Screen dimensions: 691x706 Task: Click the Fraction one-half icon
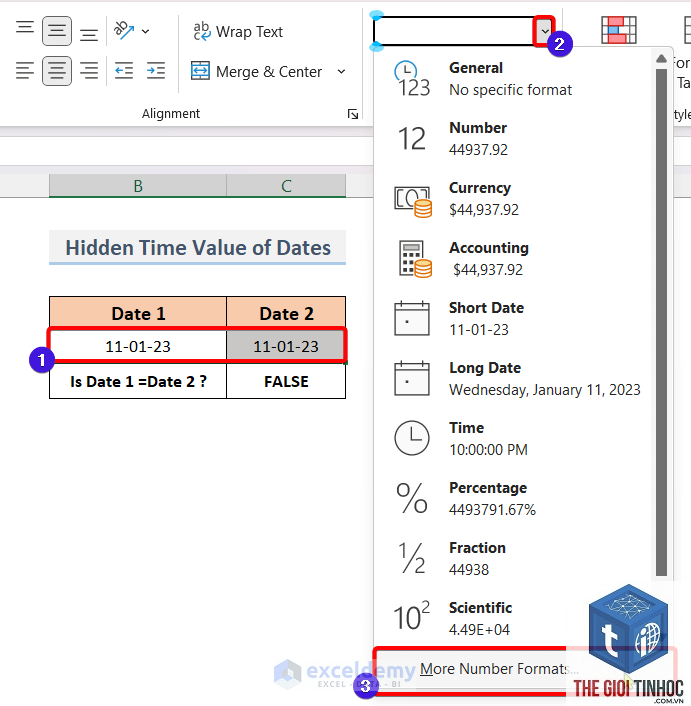pos(412,558)
